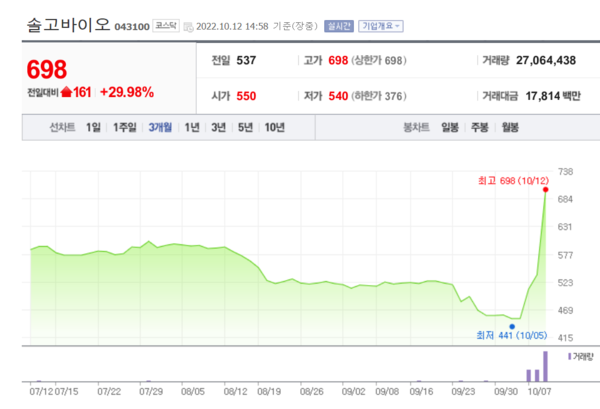
Task: Show the 주봉 weekly candle chart
Action: pos(479,127)
